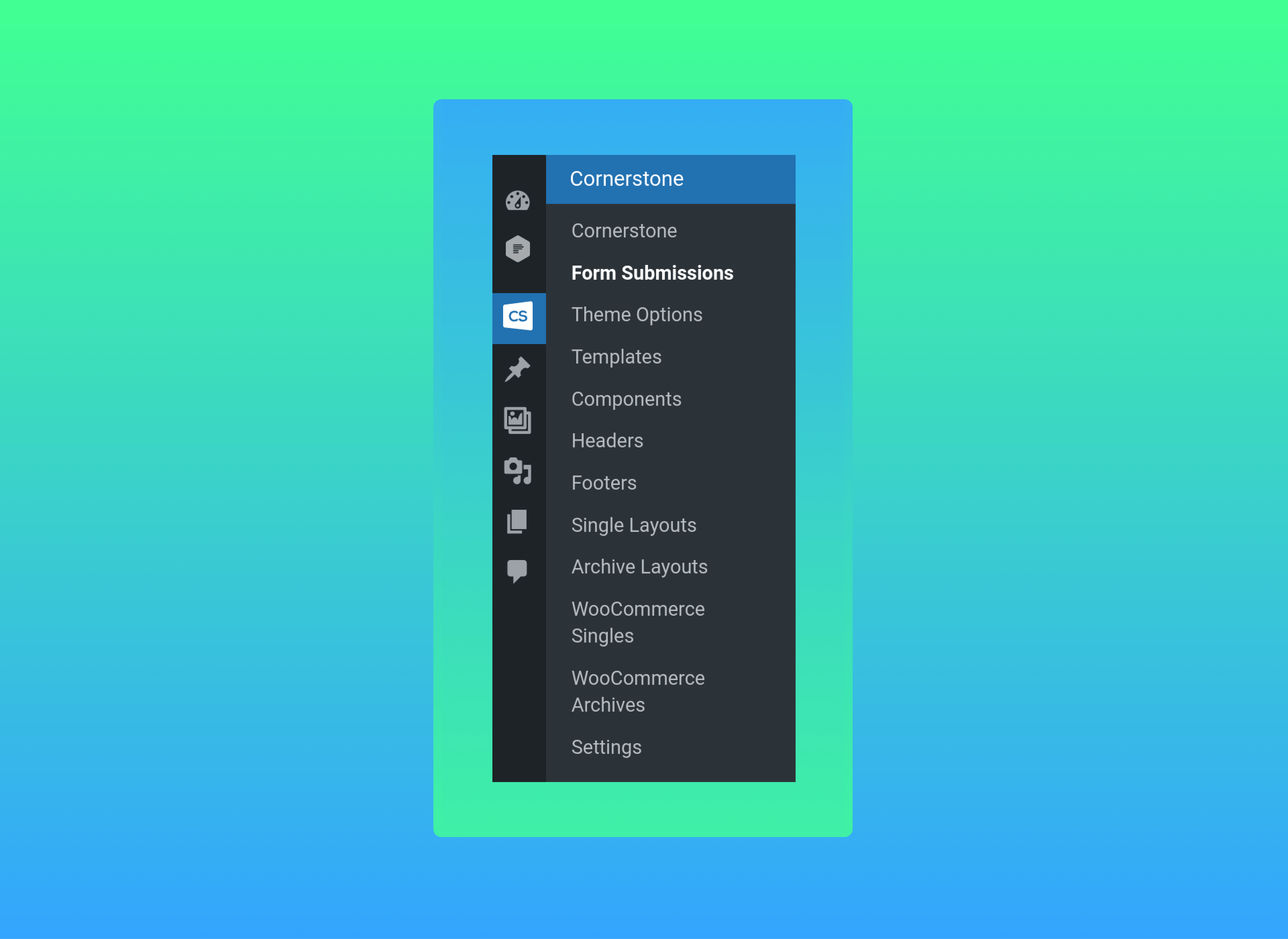The width and height of the screenshot is (1288, 939).
Task: Click the highlighted Cornerstone header
Action: pos(626,178)
